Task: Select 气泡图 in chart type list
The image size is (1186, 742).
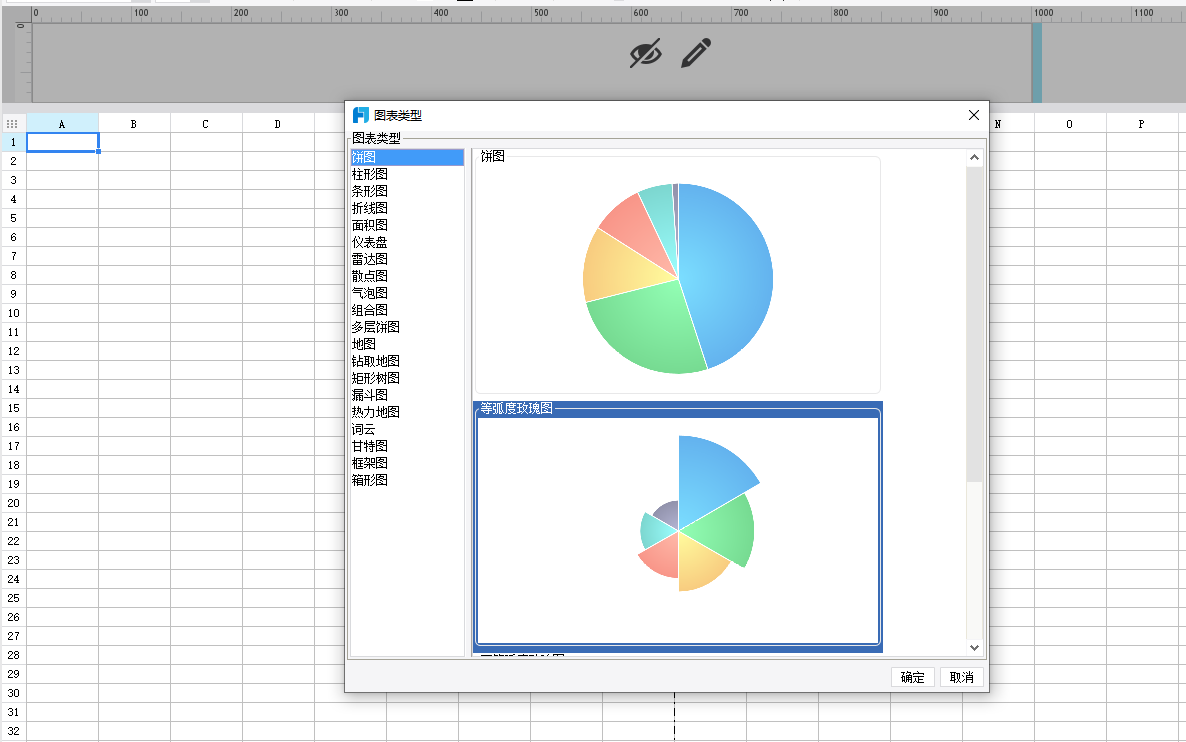Action: 407,293
